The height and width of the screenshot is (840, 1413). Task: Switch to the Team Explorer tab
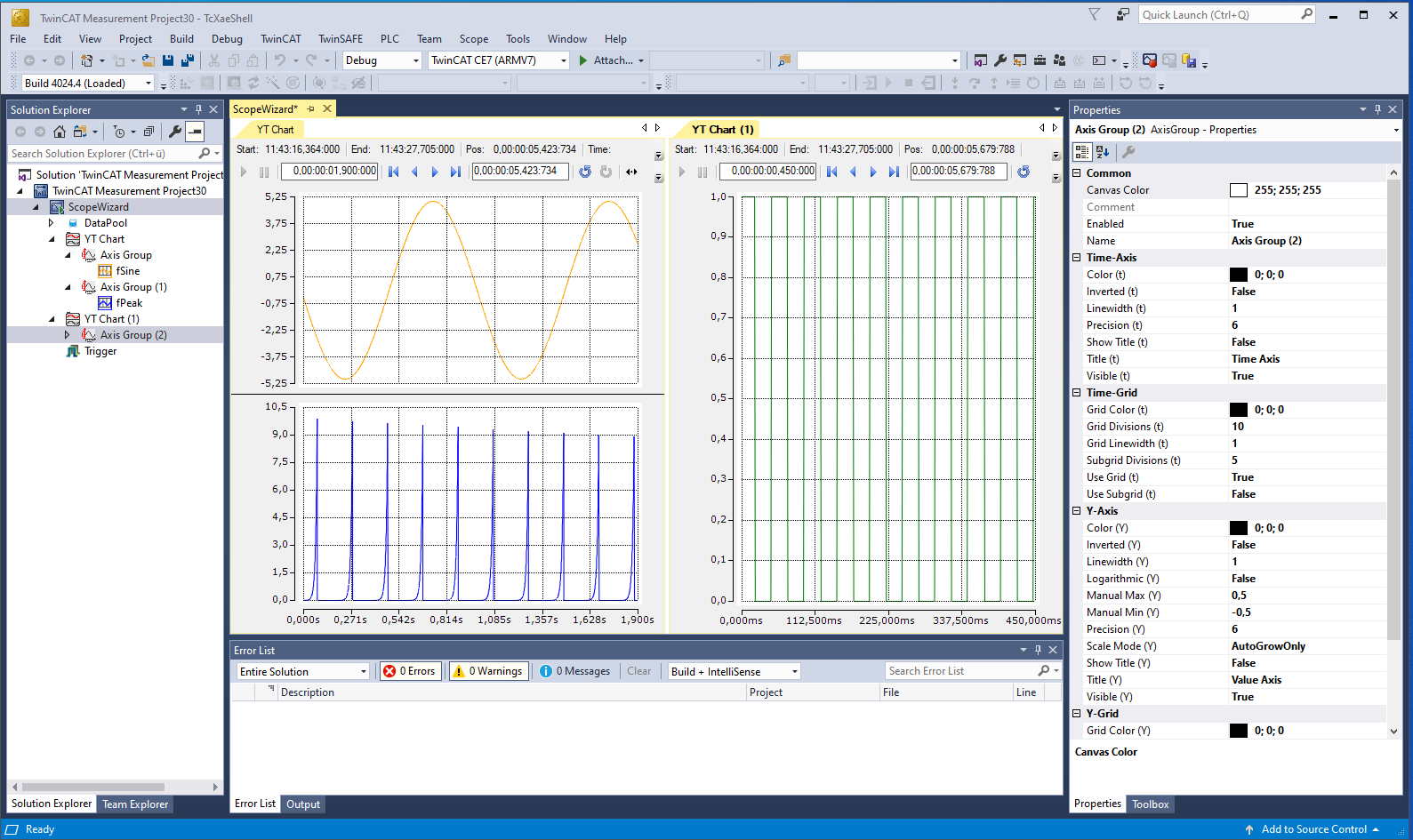135,804
